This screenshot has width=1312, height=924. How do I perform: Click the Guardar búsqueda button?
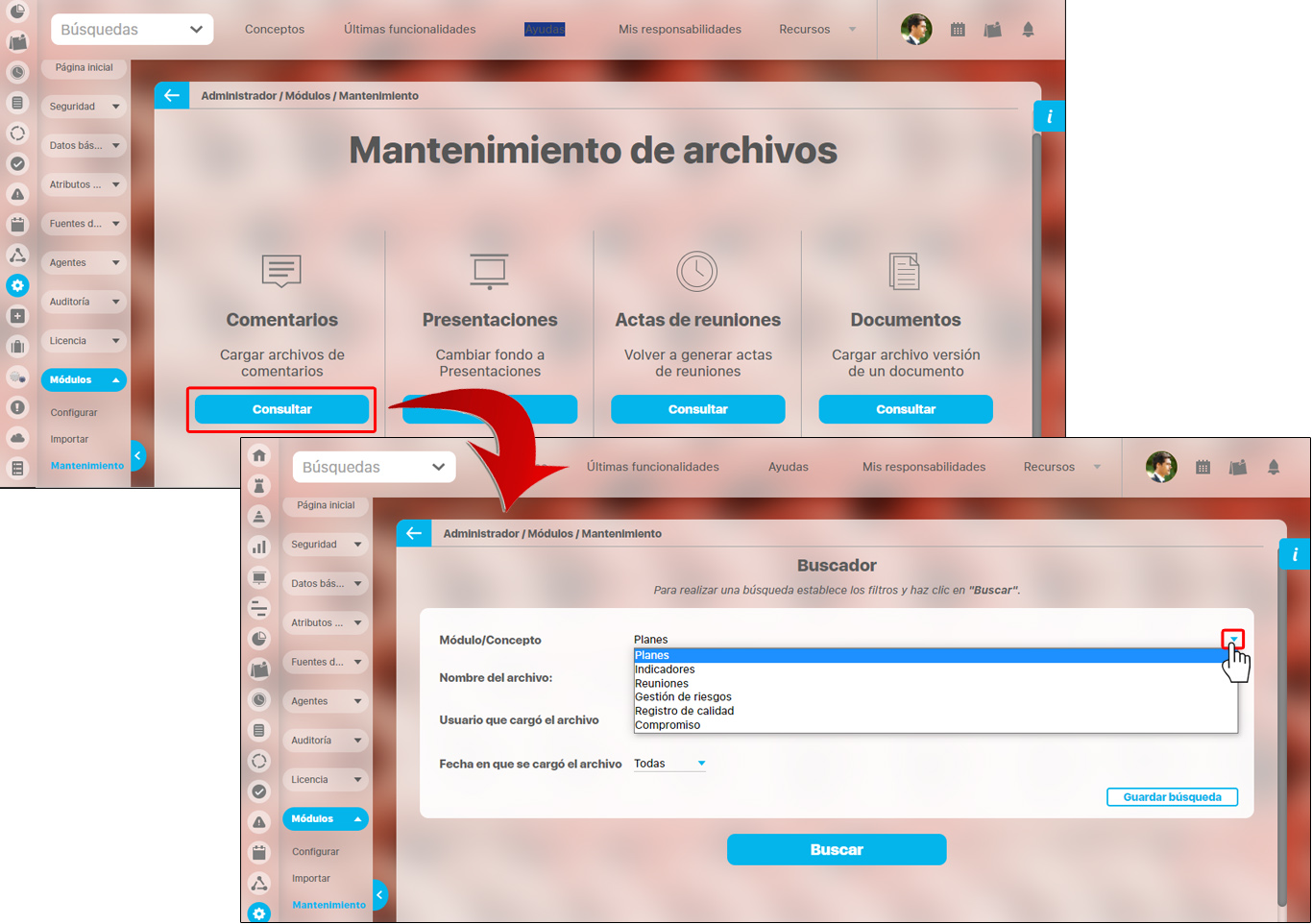[1172, 797]
